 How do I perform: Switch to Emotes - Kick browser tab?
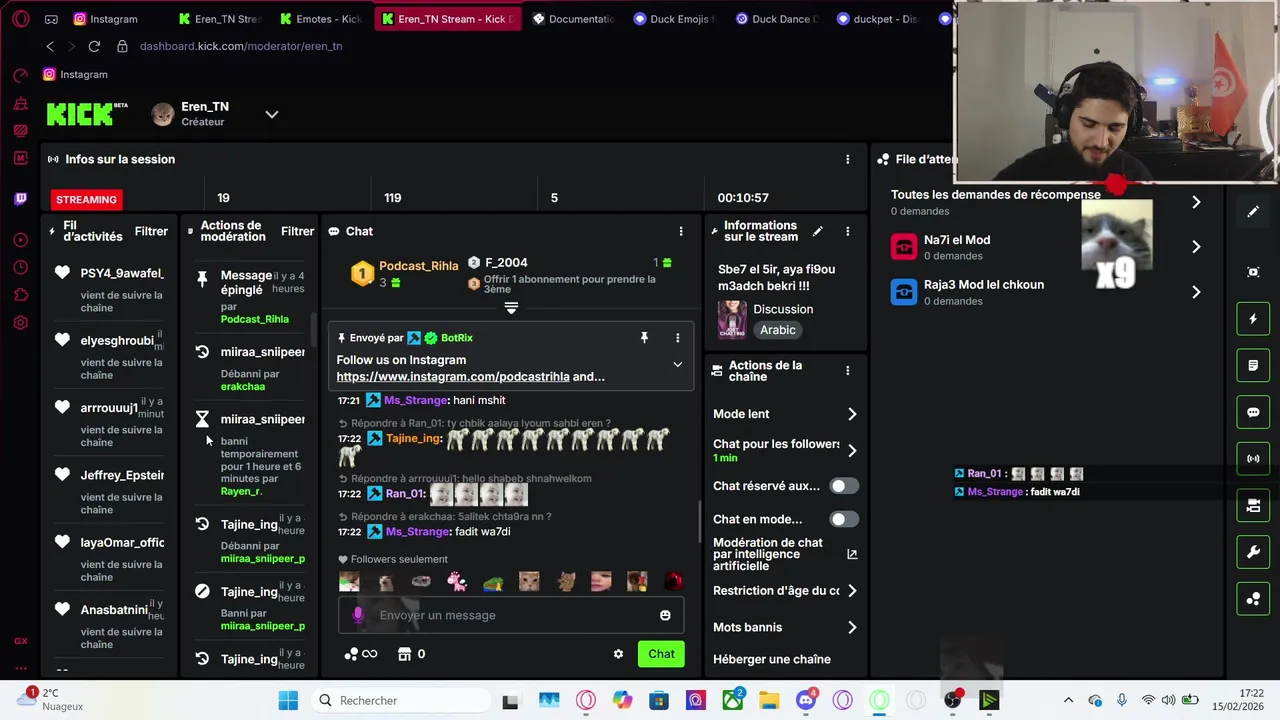(320, 19)
